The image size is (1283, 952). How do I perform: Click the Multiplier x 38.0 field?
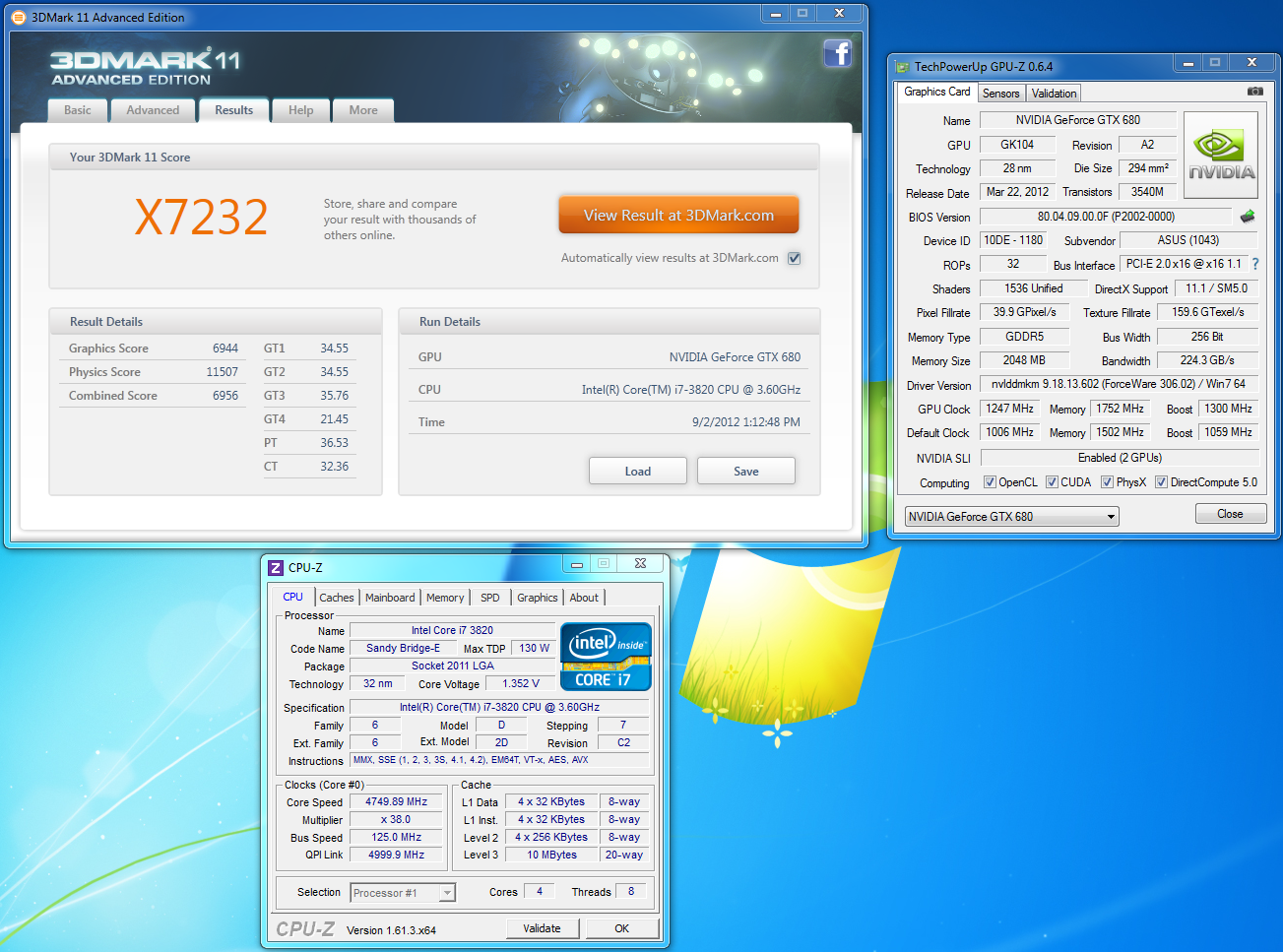point(397,820)
